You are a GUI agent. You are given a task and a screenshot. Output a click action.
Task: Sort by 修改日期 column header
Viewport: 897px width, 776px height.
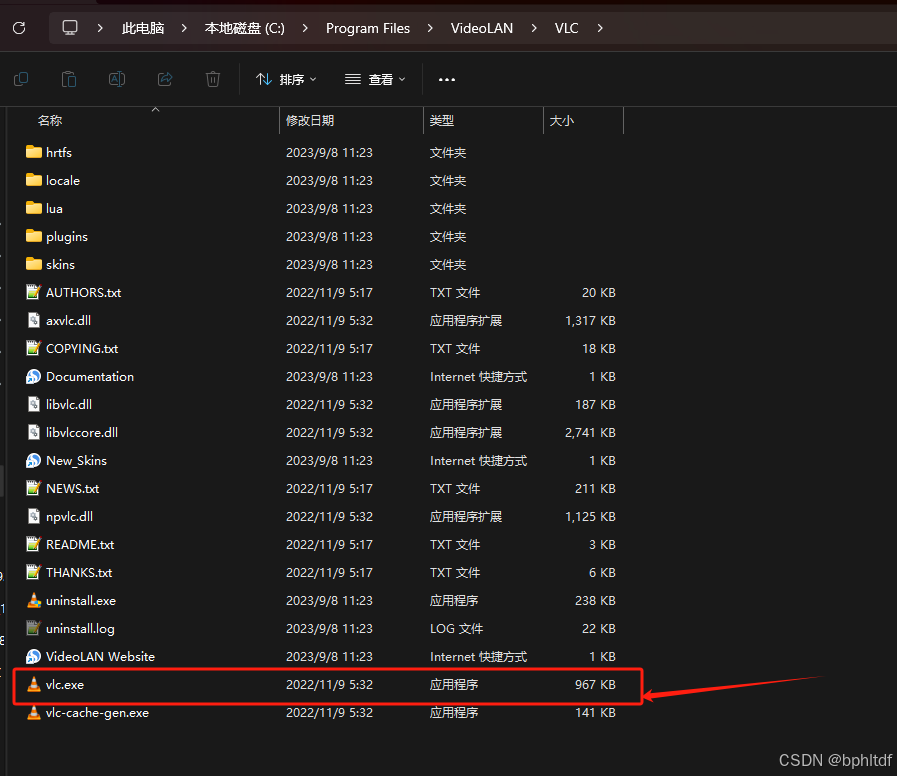tap(310, 120)
